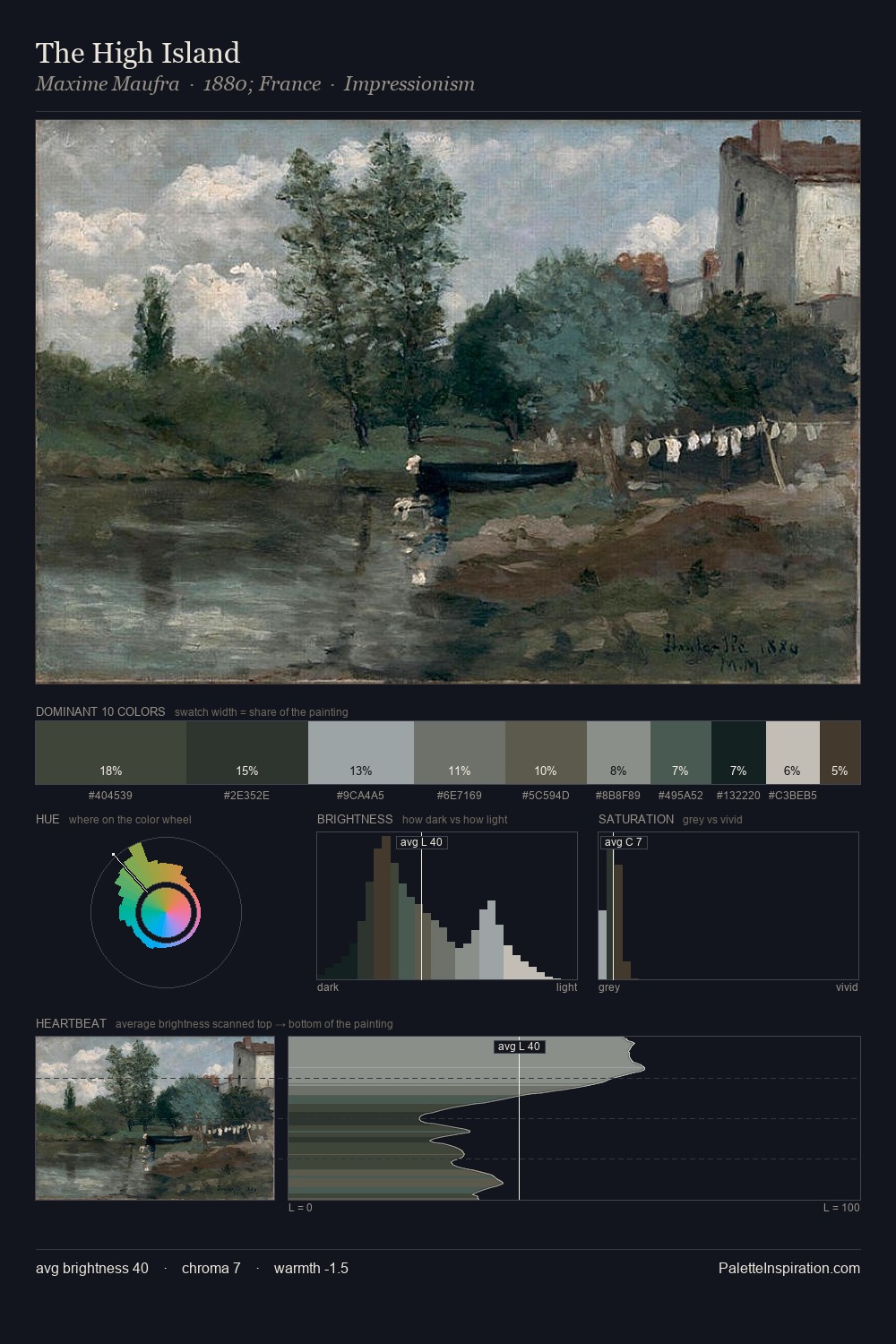Image resolution: width=896 pixels, height=1344 pixels.
Task: Click the heartbeat brightness graph
Action: tap(574, 1118)
